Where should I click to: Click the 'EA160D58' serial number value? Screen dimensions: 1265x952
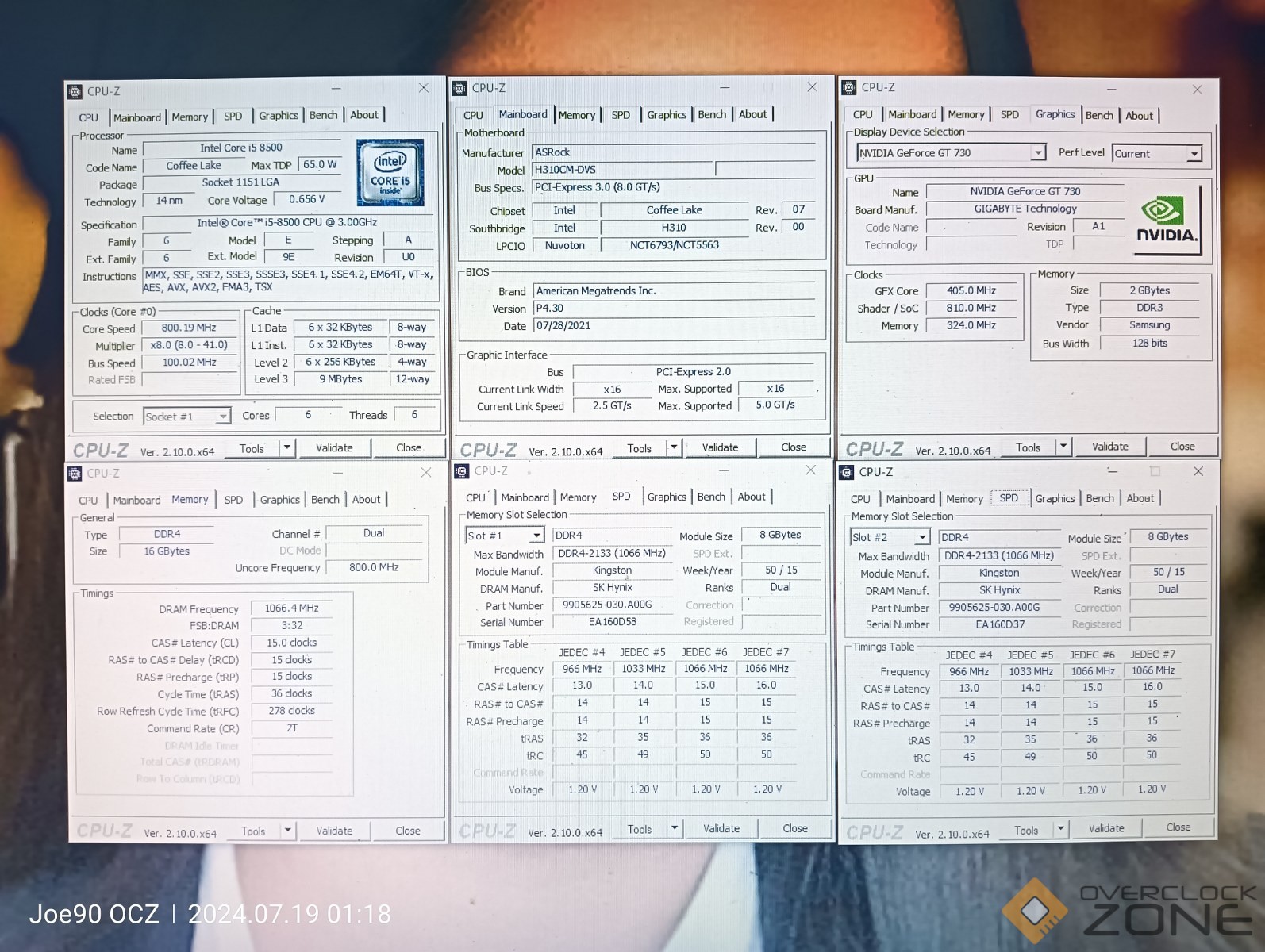[x=612, y=622]
